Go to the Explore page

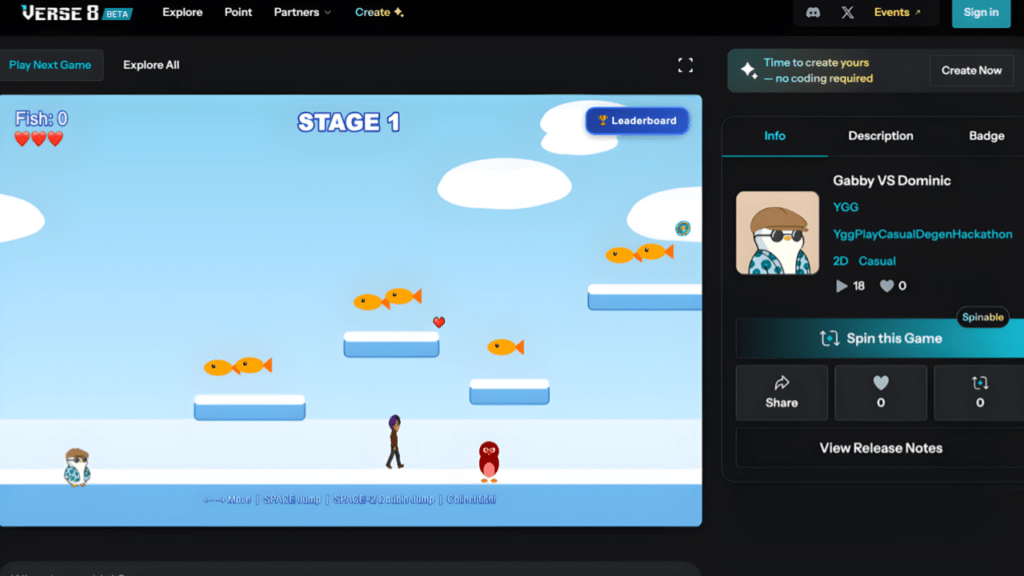click(182, 13)
